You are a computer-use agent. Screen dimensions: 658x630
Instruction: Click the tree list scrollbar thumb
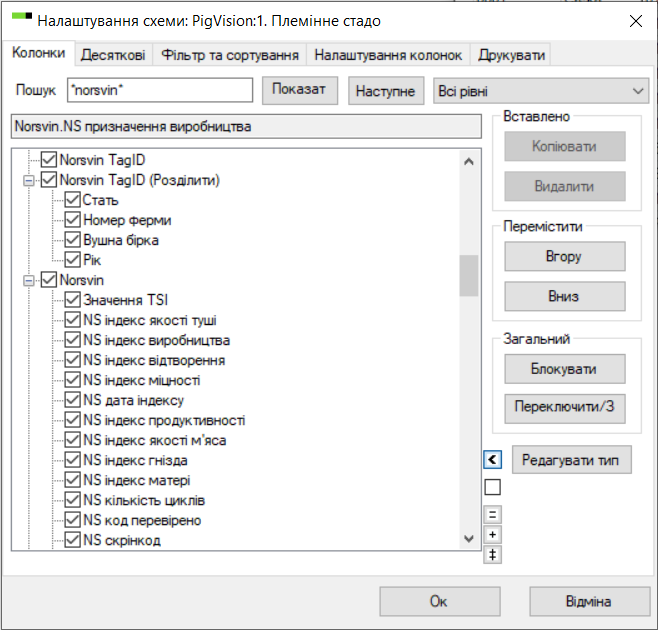(x=469, y=275)
